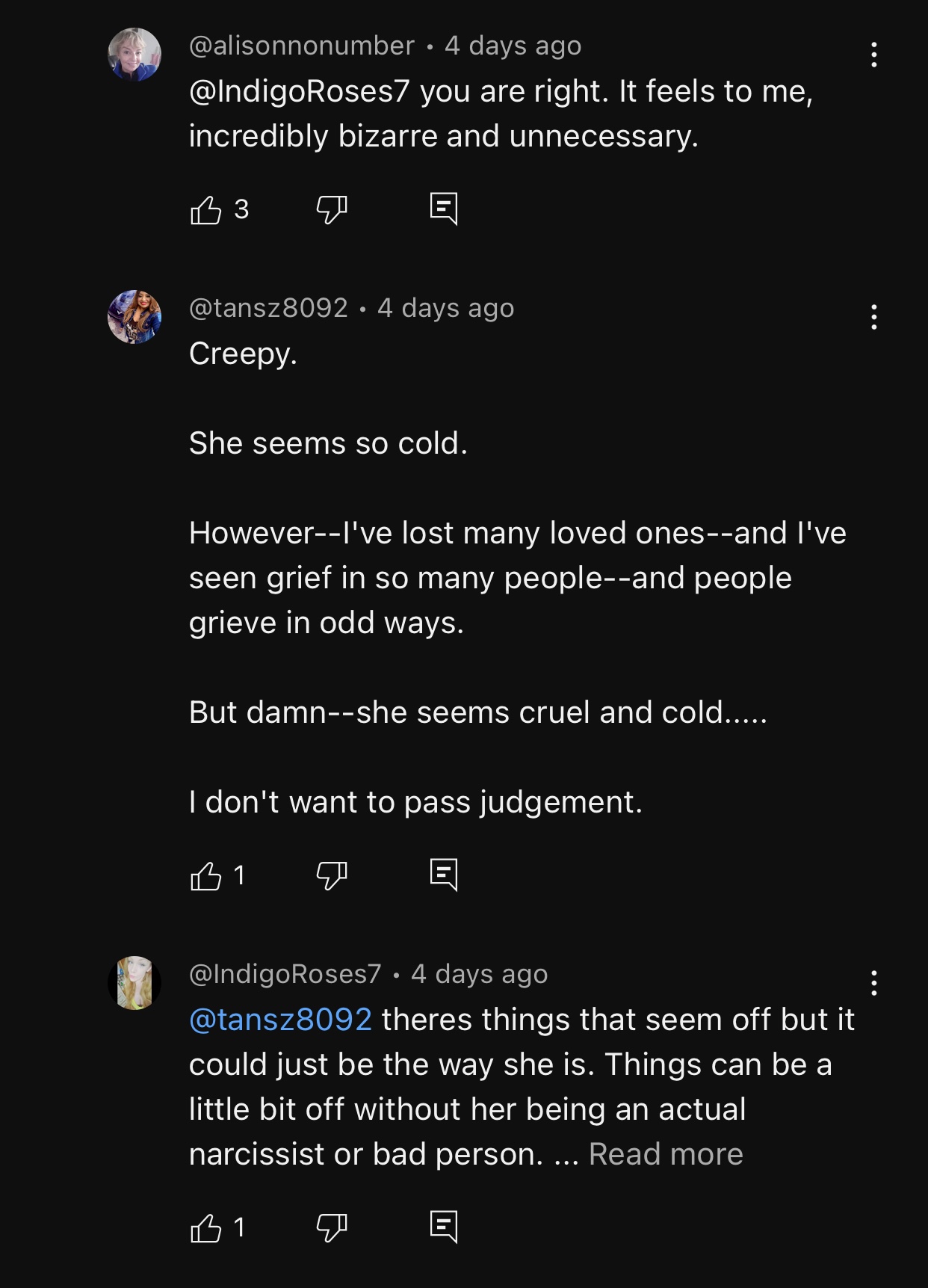The height and width of the screenshot is (1288, 928).
Task: Open @alisonnonumber's channel via username
Action: pos(302,46)
